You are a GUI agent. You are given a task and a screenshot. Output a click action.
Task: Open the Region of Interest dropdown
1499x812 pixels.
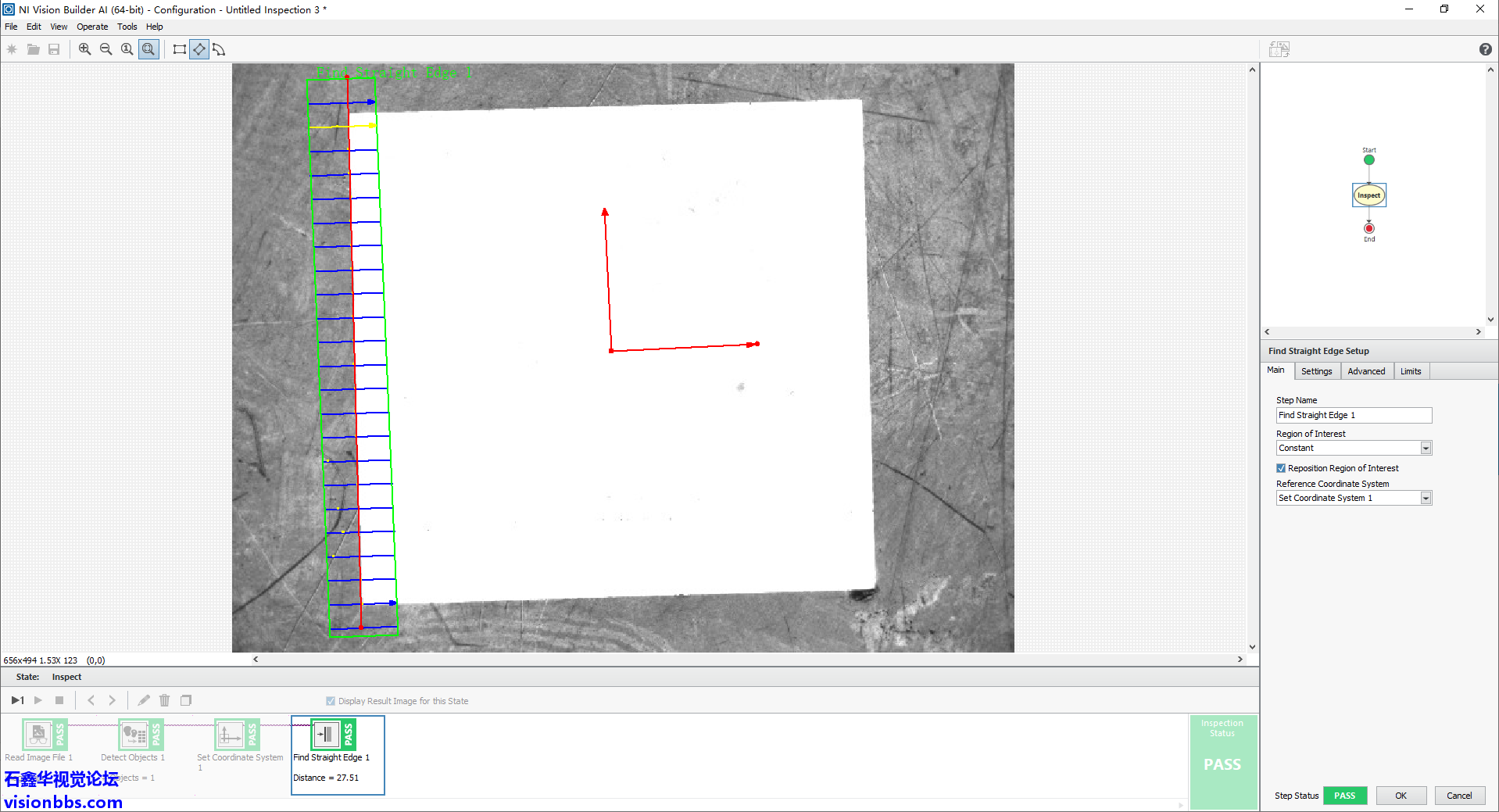1426,448
